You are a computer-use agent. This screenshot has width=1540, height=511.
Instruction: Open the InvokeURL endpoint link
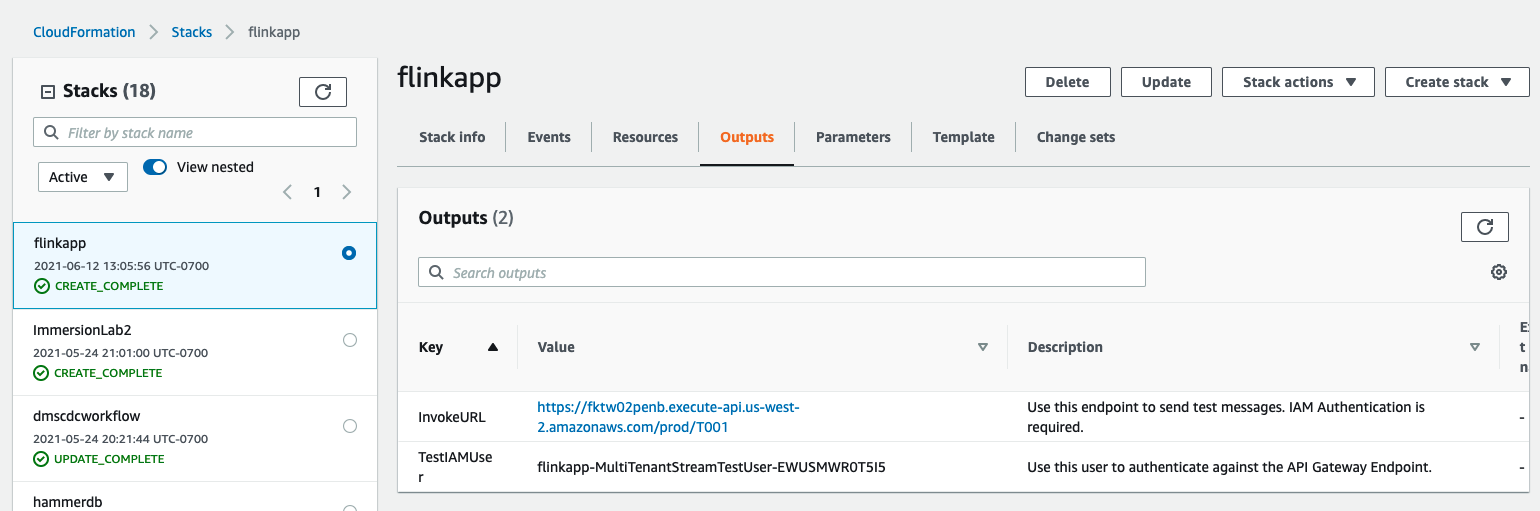pos(668,417)
